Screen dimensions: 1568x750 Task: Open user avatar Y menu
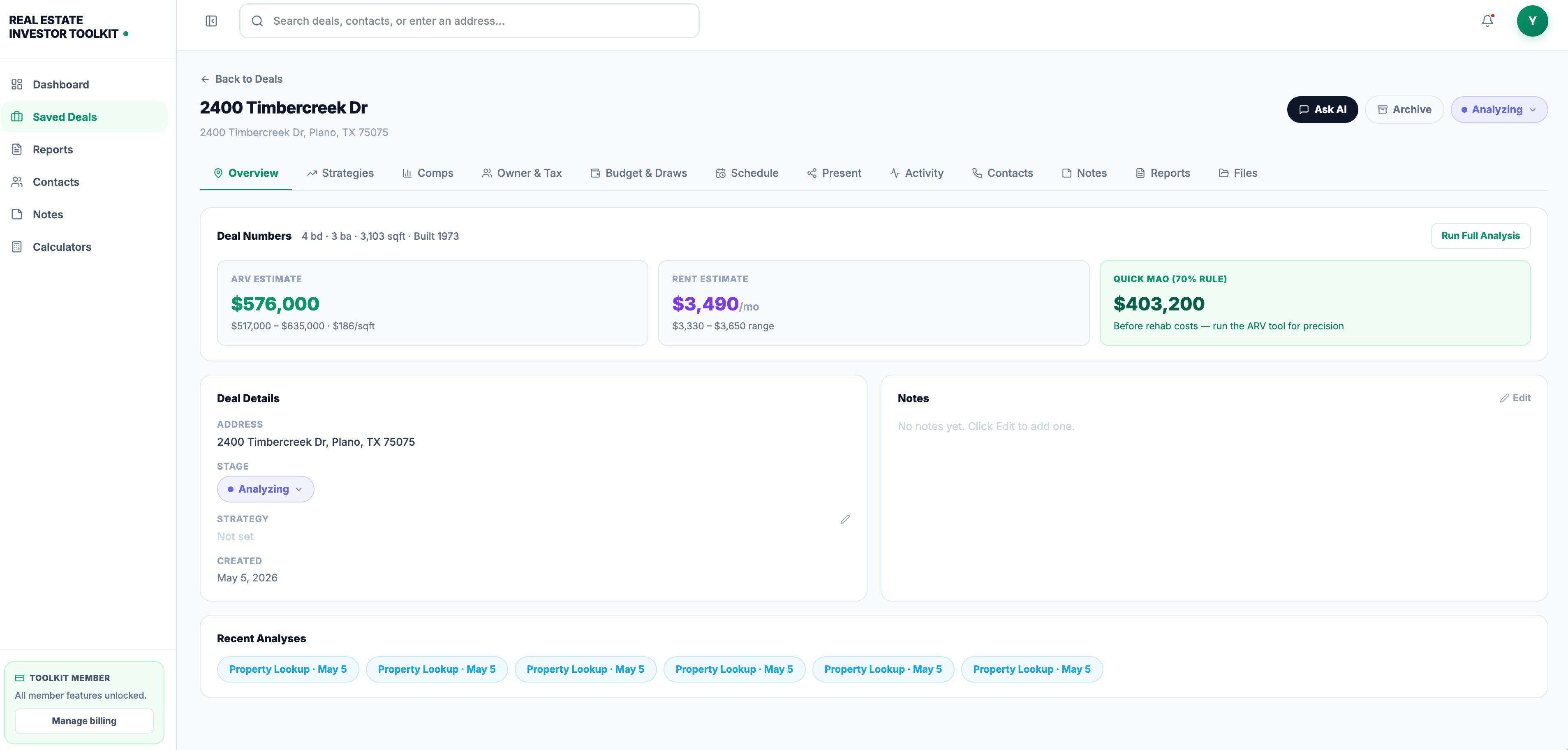1532,21
